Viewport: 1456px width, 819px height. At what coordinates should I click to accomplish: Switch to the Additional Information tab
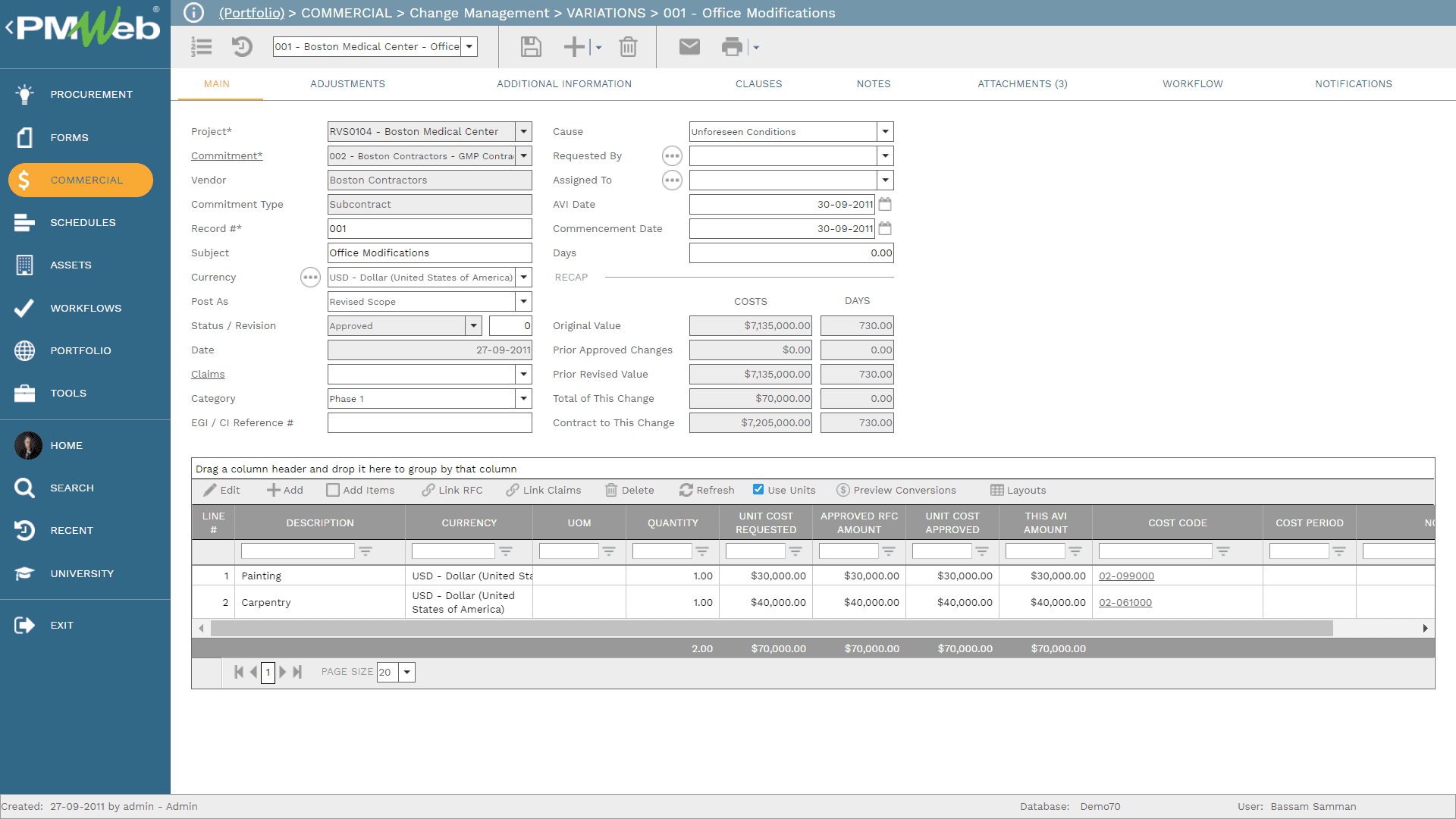564,84
